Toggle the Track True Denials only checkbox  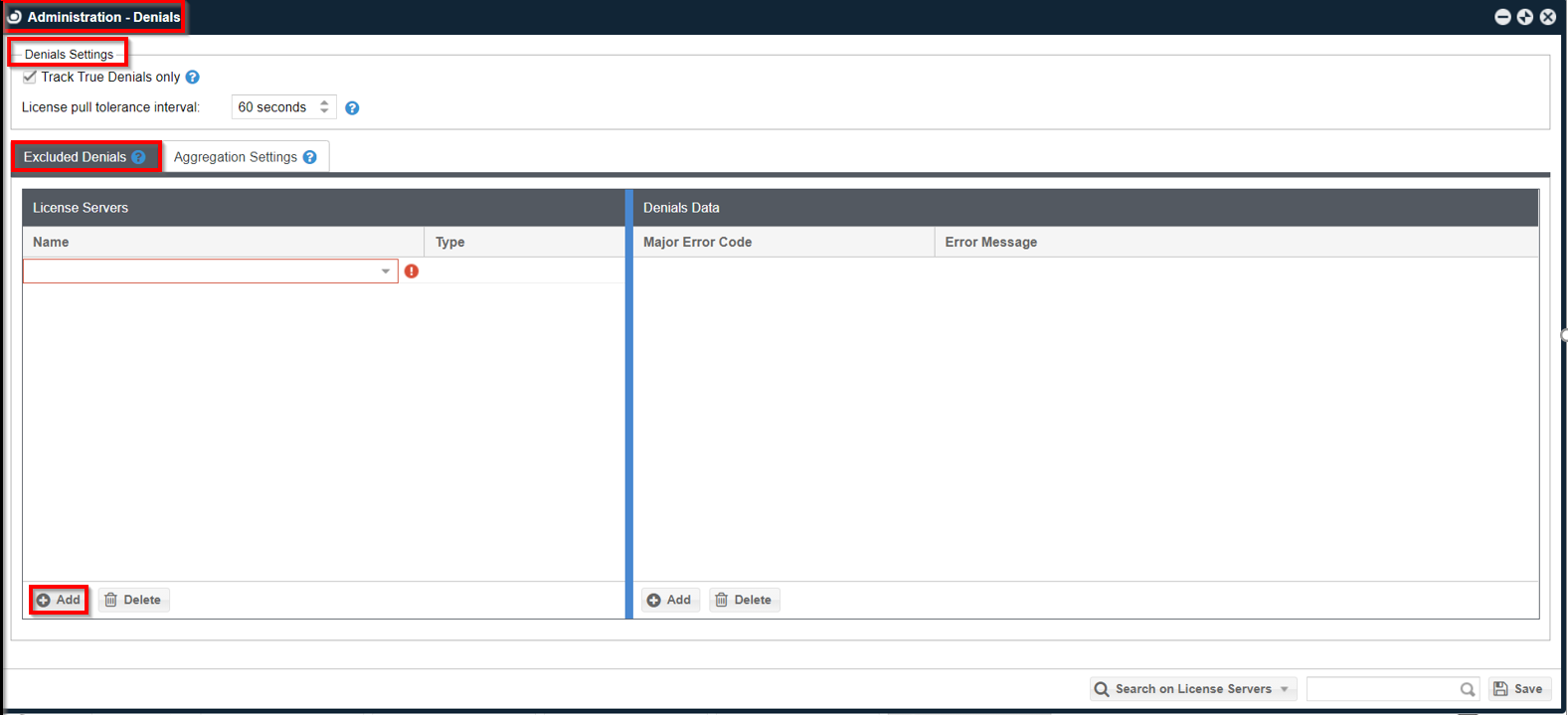point(30,78)
